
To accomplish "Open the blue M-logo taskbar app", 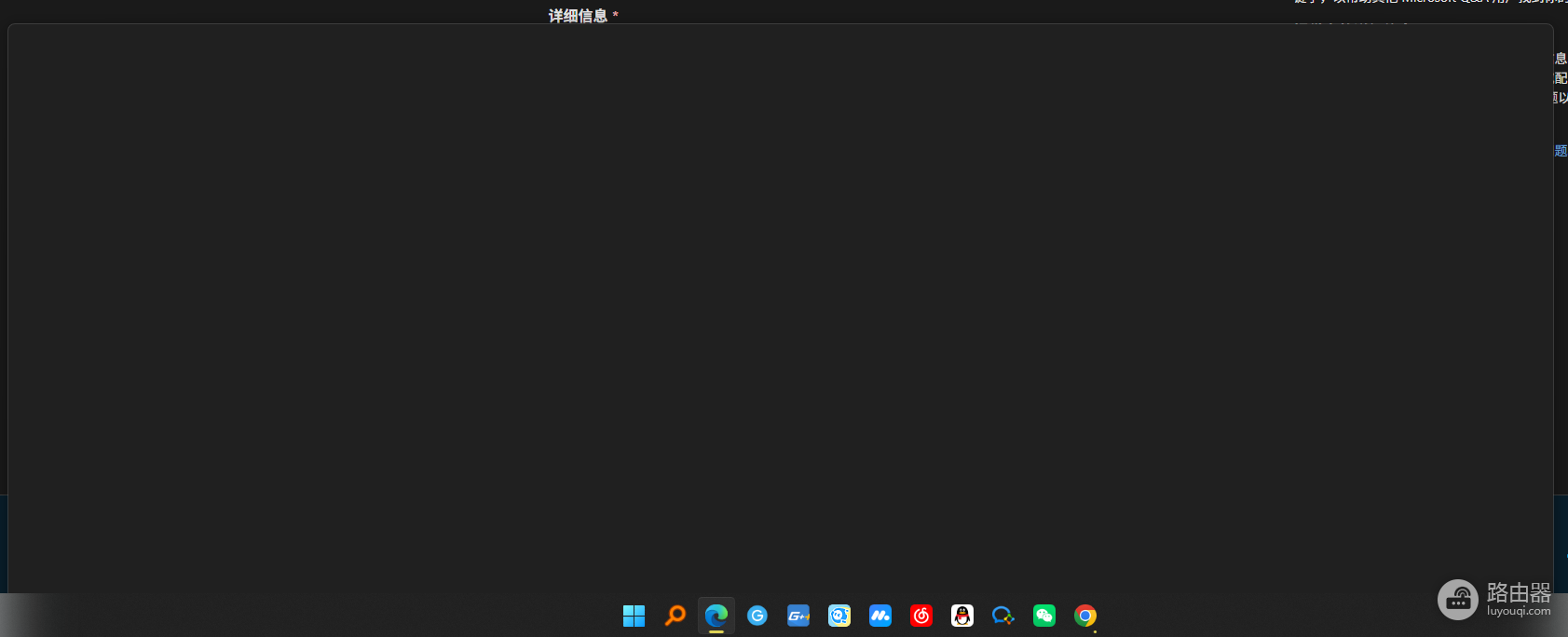I will 879,616.
